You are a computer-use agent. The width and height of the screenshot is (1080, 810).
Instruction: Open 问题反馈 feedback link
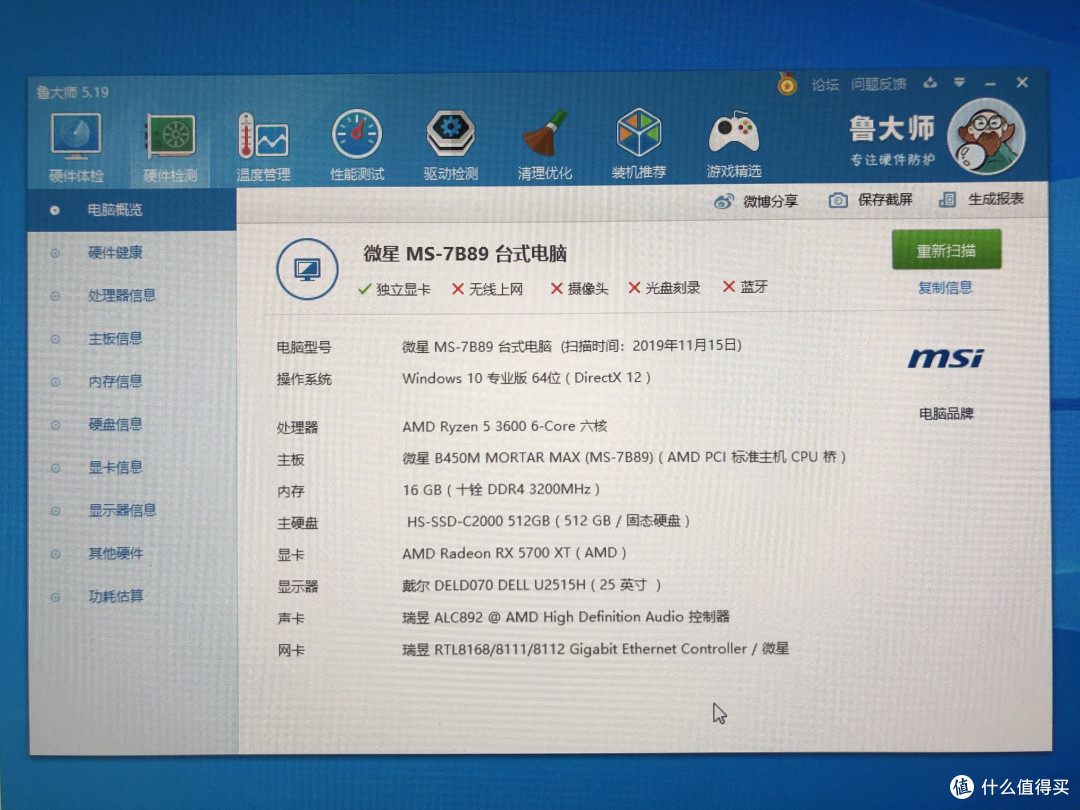878,84
